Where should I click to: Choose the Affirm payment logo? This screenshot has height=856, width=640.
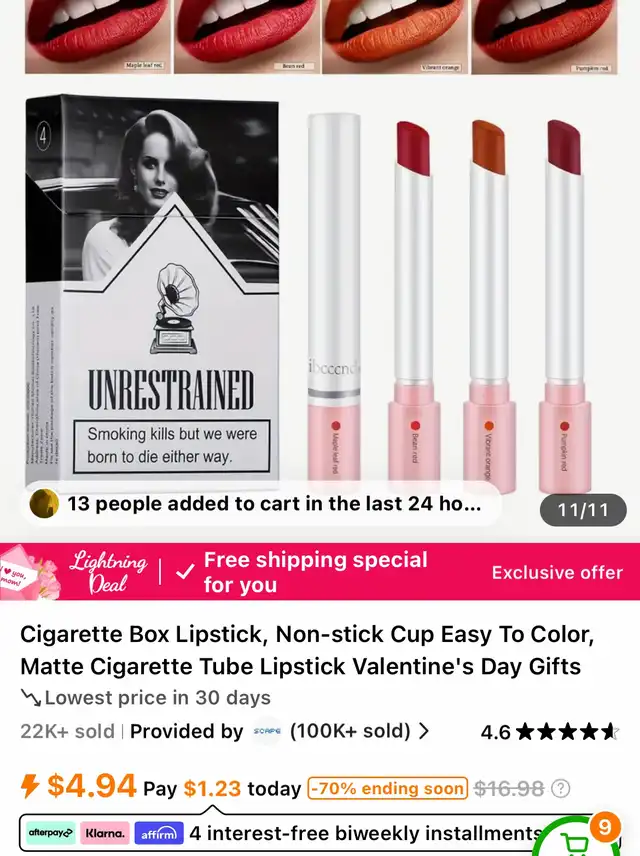159,833
